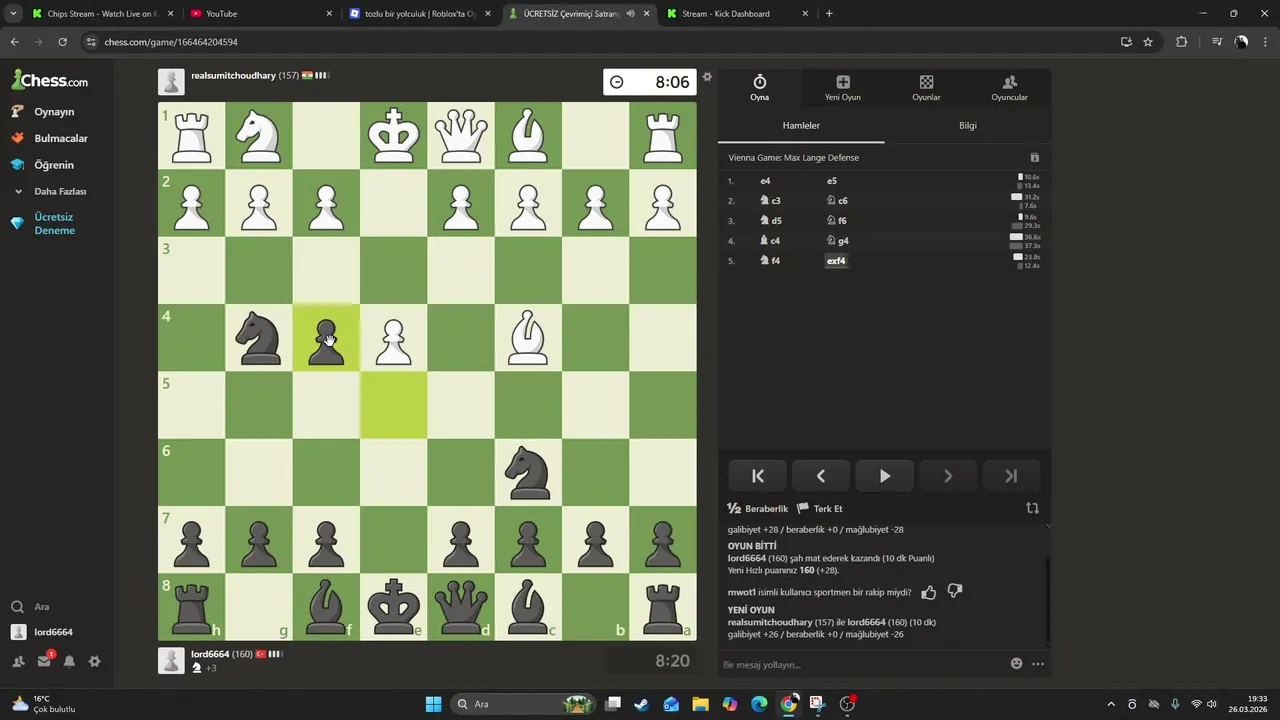Open the Windows Start menu
The height and width of the screenshot is (720, 1280).
[x=433, y=704]
